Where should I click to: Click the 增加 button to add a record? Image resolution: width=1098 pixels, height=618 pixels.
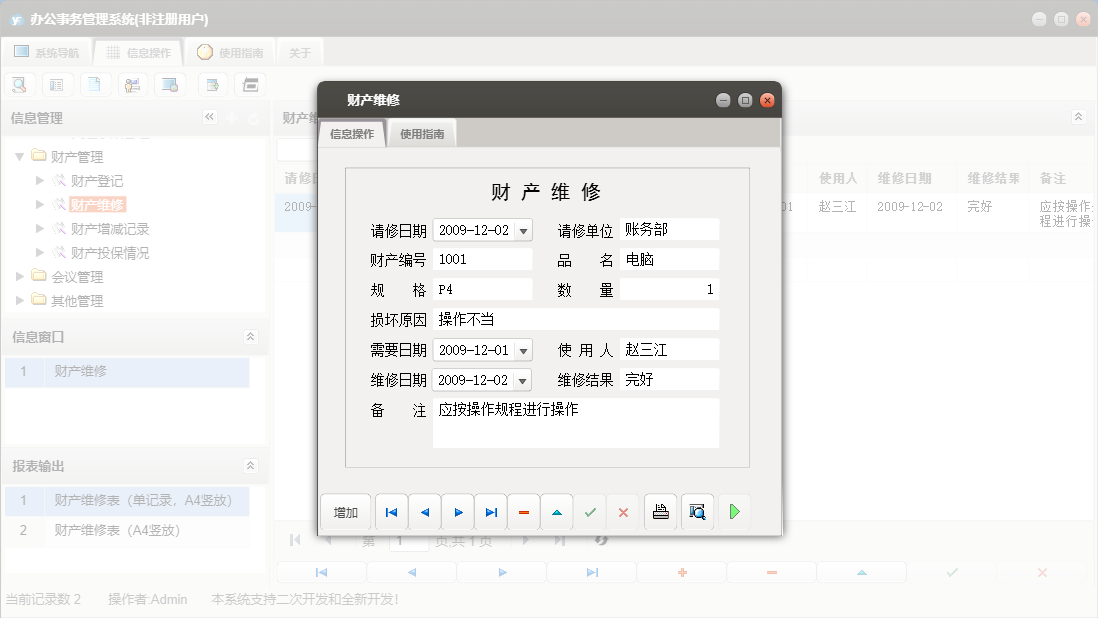pyautogui.click(x=345, y=511)
